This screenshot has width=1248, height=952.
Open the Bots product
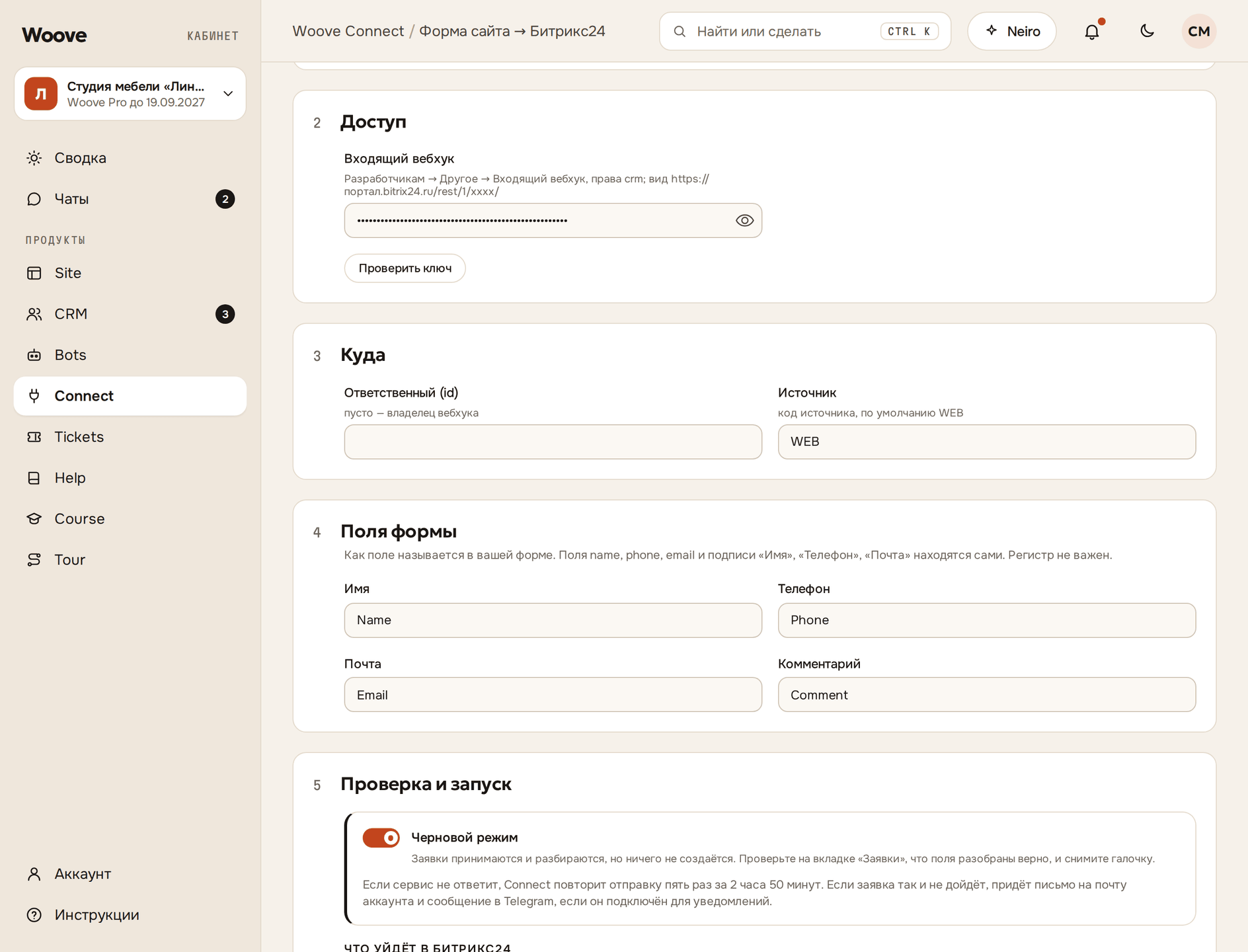pyautogui.click(x=130, y=355)
